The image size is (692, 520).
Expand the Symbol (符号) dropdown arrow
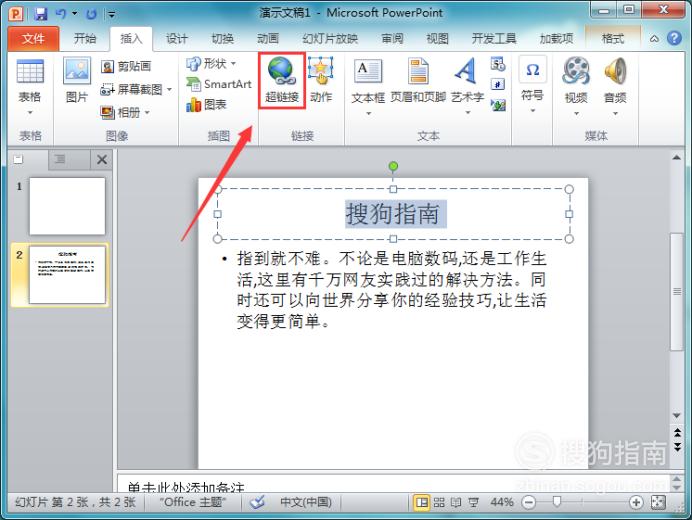click(x=533, y=110)
